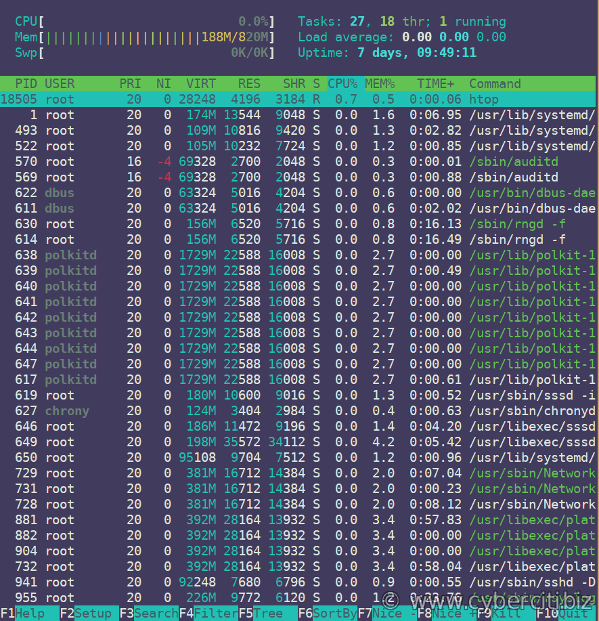599x621 pixels.
Task: Select polkitd process row PID 639
Action: (298, 270)
